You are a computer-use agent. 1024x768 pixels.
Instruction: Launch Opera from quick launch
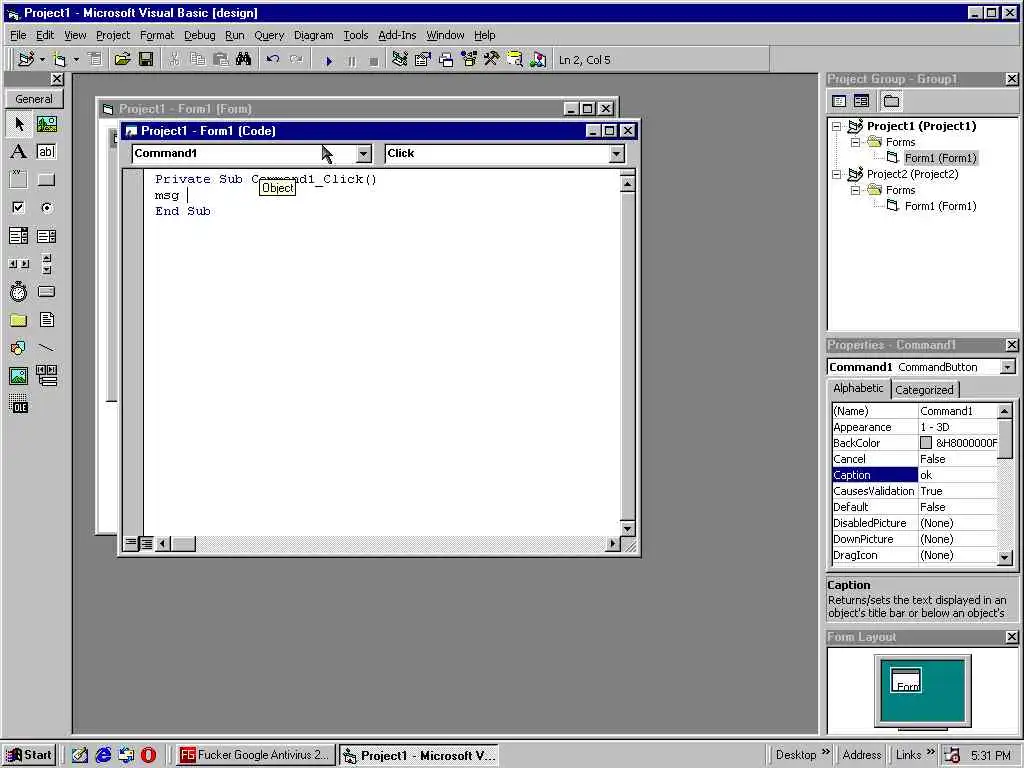149,755
